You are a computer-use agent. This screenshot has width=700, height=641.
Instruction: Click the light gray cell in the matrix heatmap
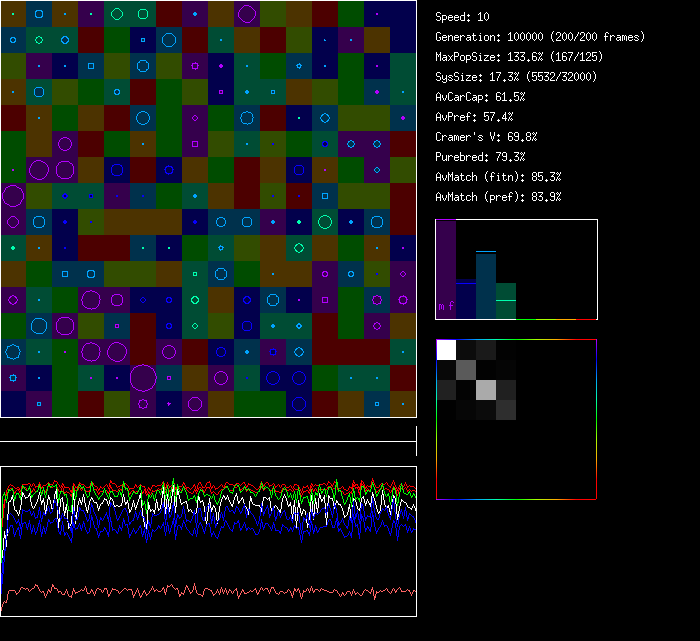(x=486, y=389)
